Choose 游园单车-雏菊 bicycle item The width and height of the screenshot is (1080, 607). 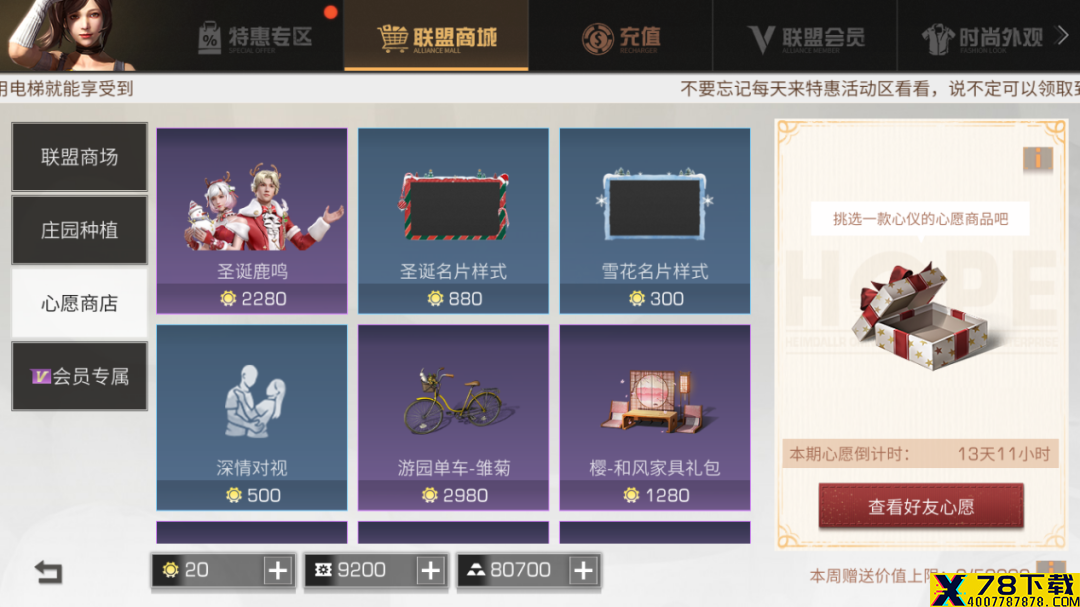[x=453, y=418]
